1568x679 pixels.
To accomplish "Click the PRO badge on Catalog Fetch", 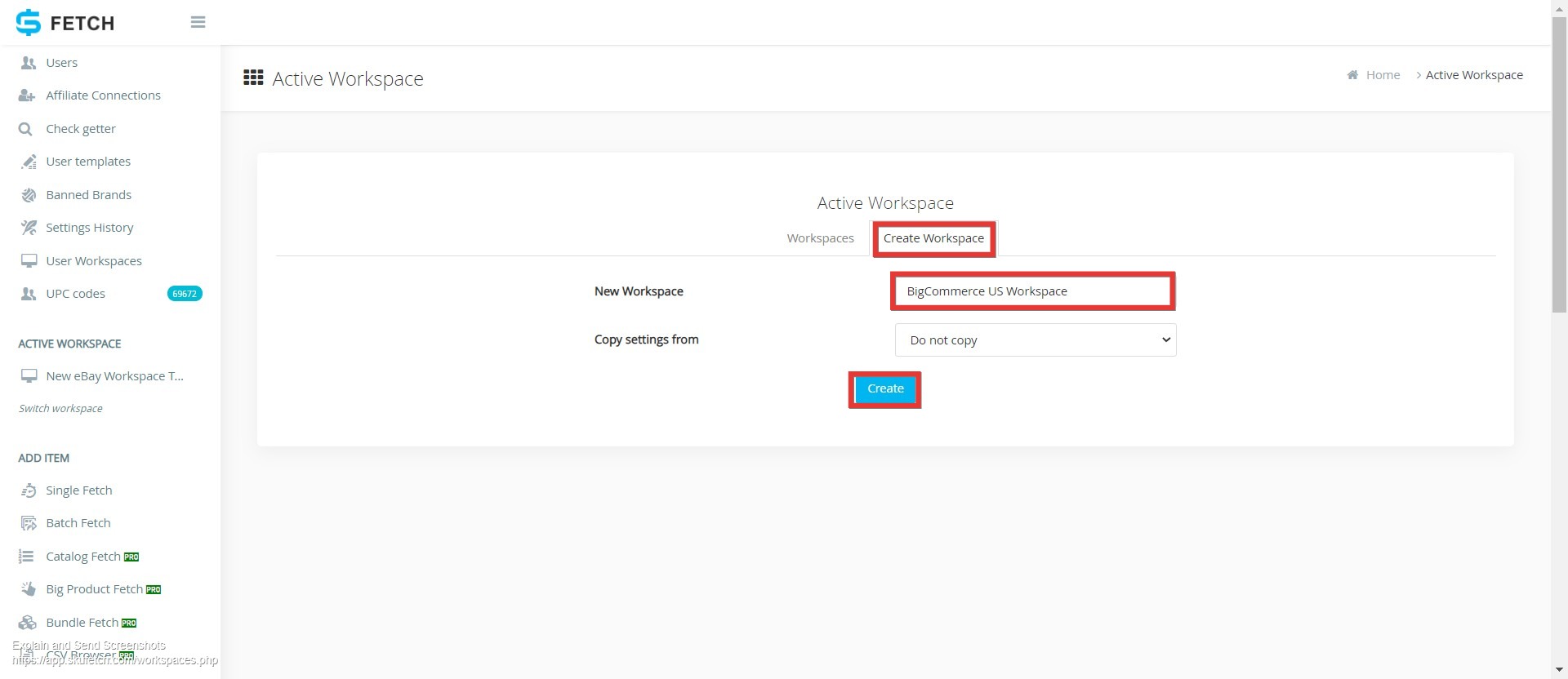I will (x=131, y=557).
